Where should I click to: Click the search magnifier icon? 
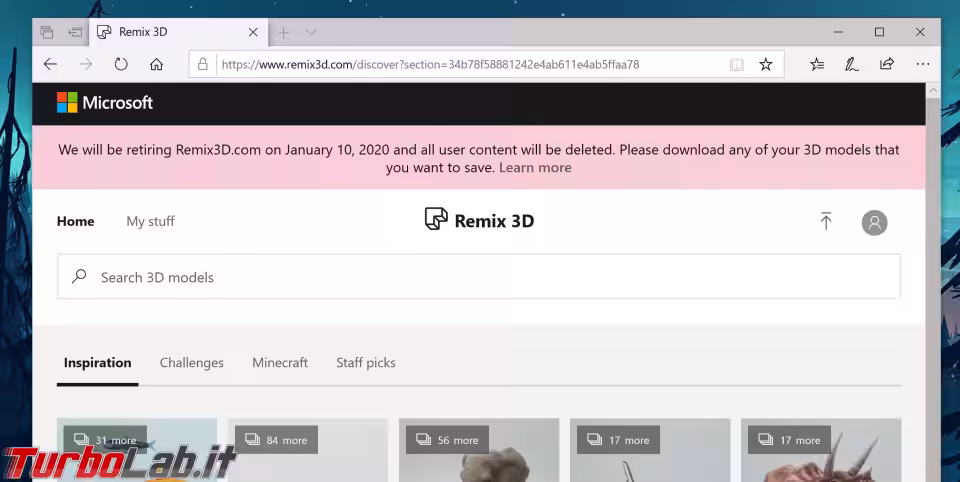(79, 276)
